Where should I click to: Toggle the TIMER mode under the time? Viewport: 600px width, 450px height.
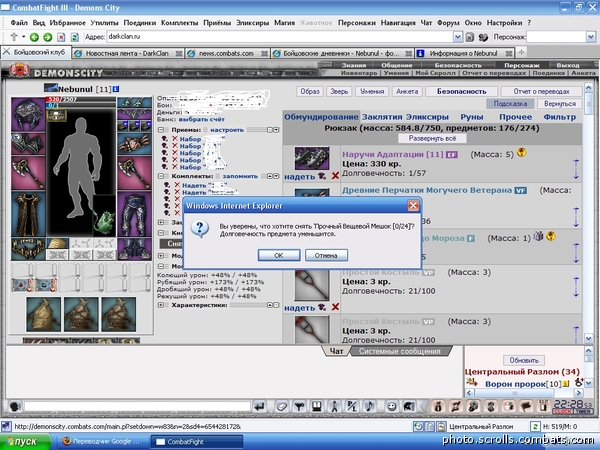(582, 412)
